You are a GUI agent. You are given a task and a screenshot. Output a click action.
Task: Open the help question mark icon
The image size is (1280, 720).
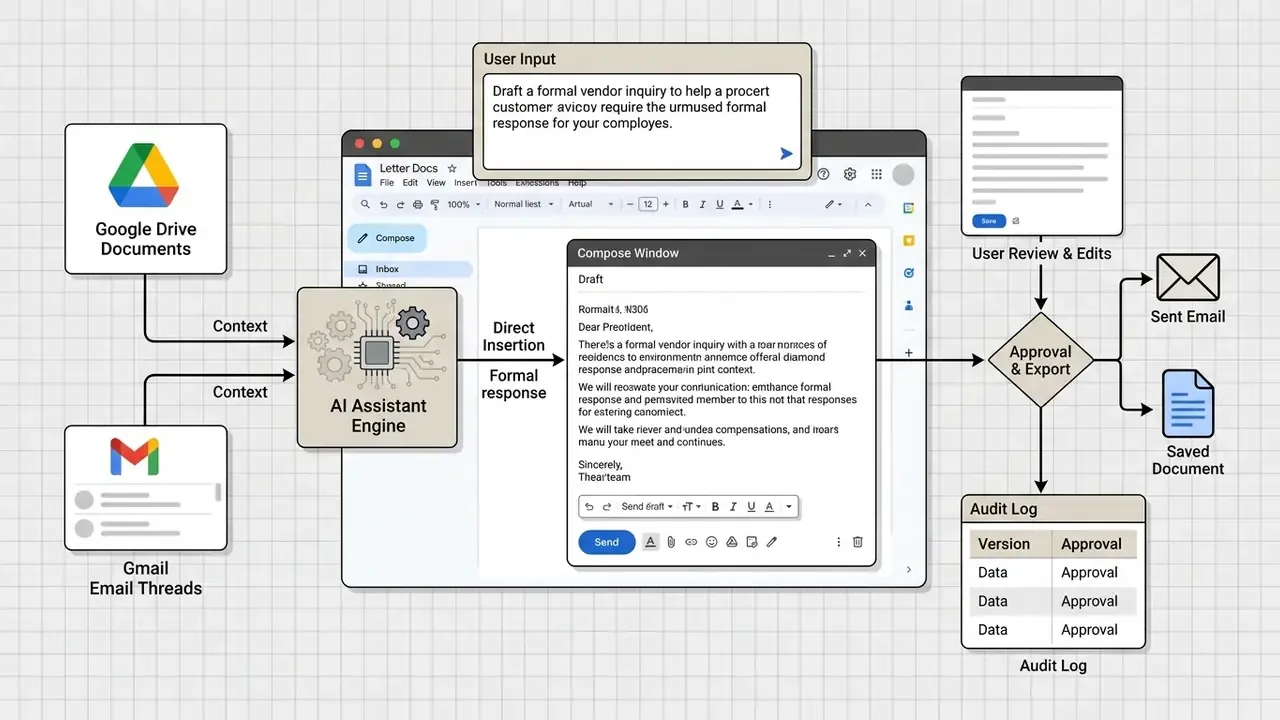pyautogui.click(x=823, y=174)
